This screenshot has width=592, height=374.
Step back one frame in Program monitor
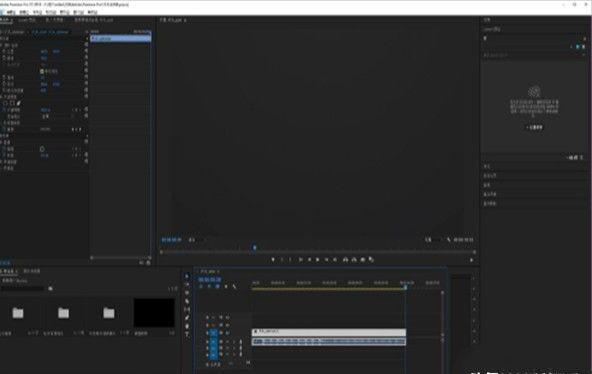click(x=309, y=260)
